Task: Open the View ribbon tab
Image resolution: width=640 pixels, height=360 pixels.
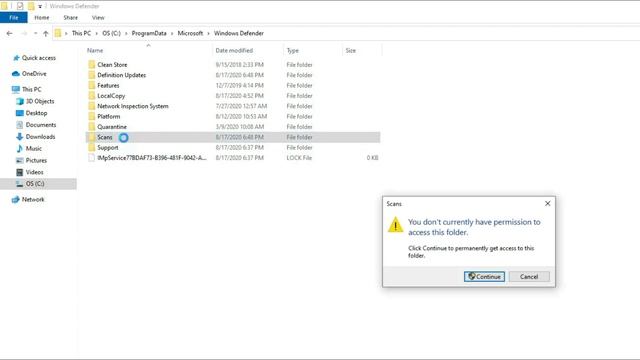Action: coord(98,18)
